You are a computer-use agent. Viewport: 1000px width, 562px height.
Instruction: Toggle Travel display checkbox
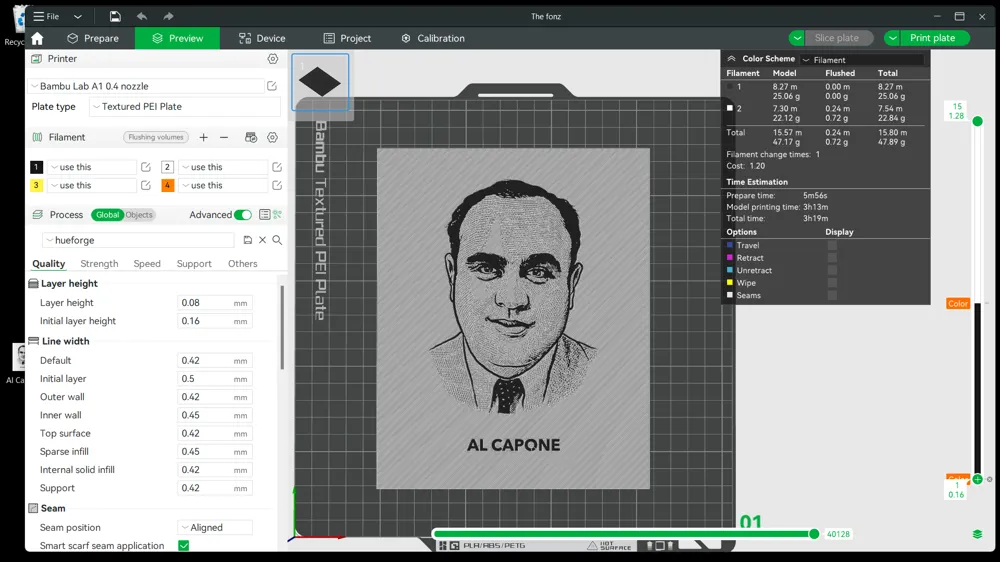coord(832,246)
